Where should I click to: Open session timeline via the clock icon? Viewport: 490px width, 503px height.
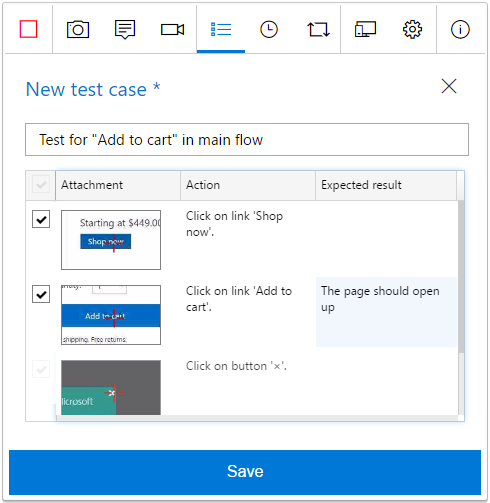tap(269, 29)
